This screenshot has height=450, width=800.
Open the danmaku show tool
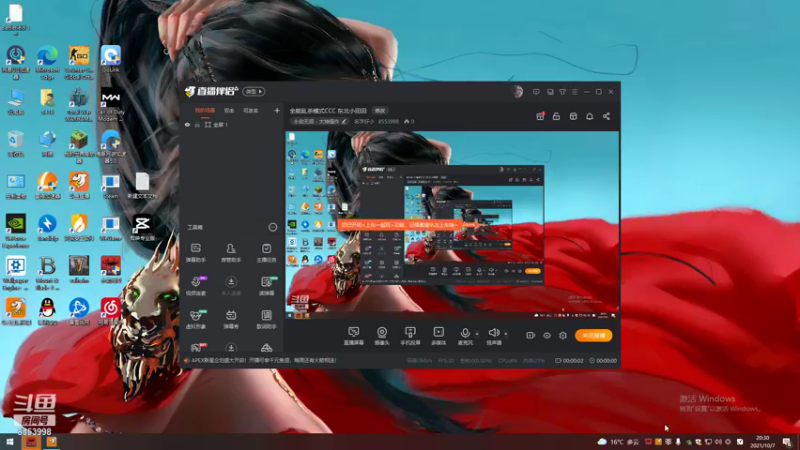[x=231, y=319]
